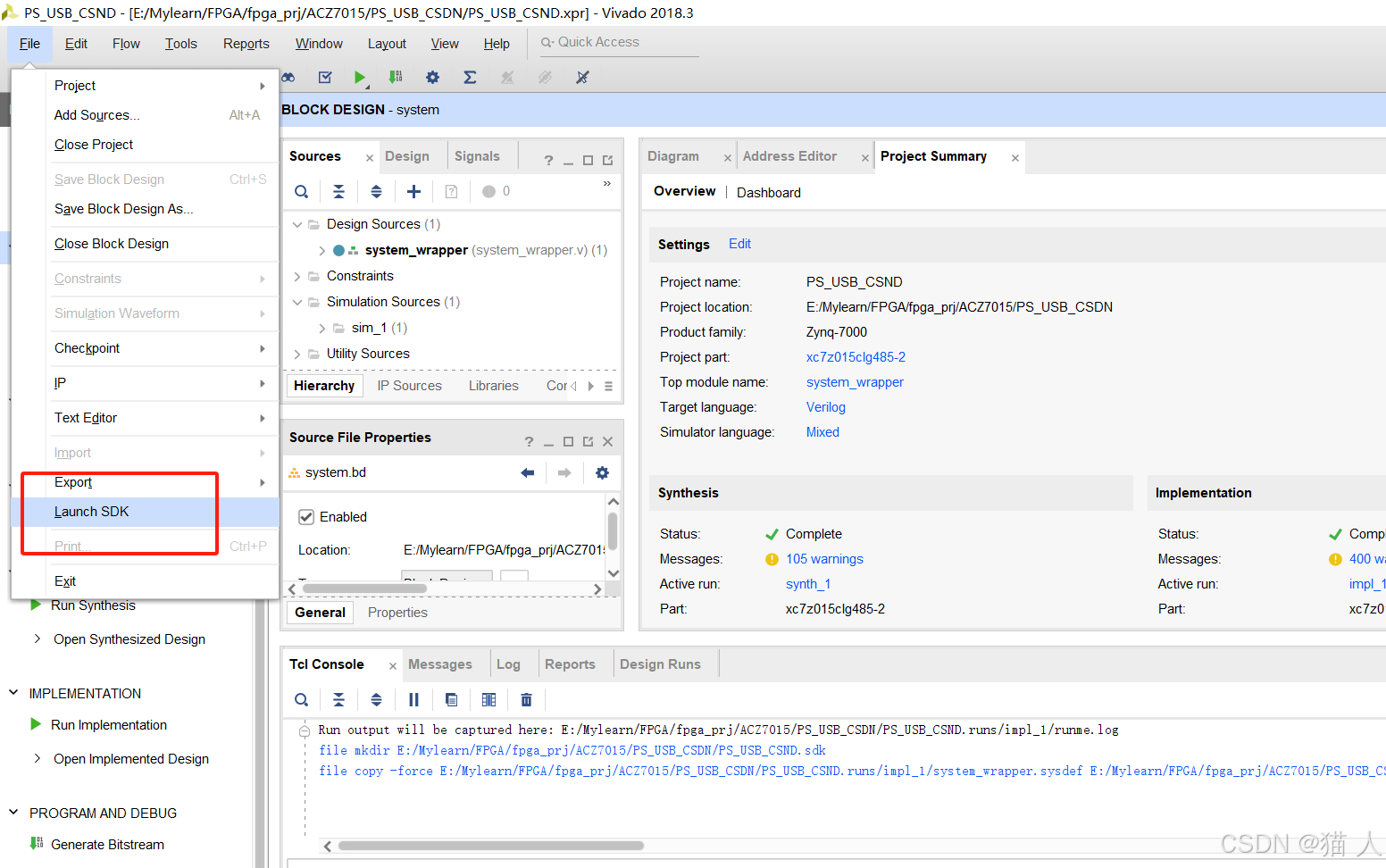1386x868 pixels.
Task: Click Generate Bitstream in Flow Navigator
Action: coord(107,844)
